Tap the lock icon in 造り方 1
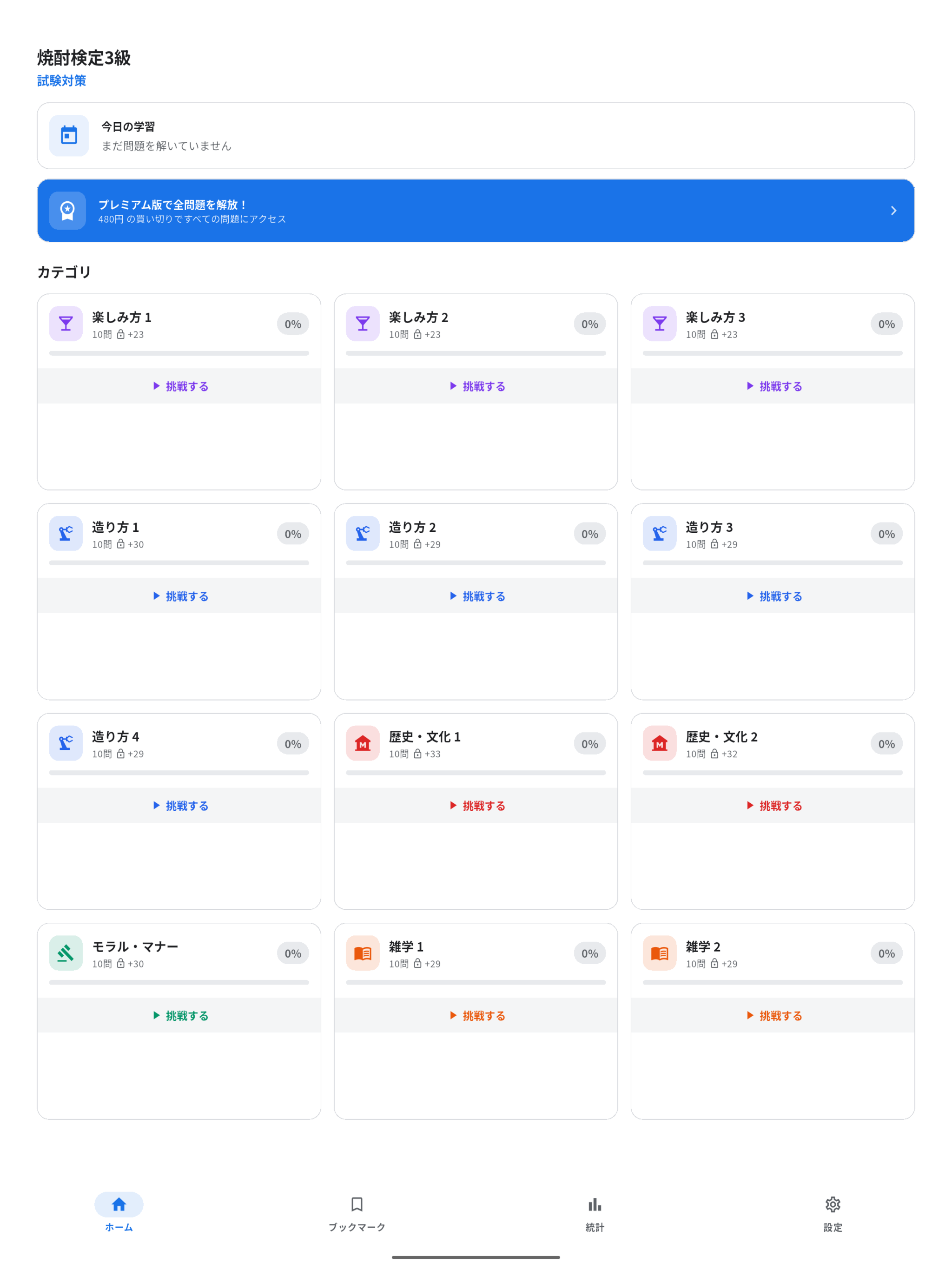 pos(120,544)
